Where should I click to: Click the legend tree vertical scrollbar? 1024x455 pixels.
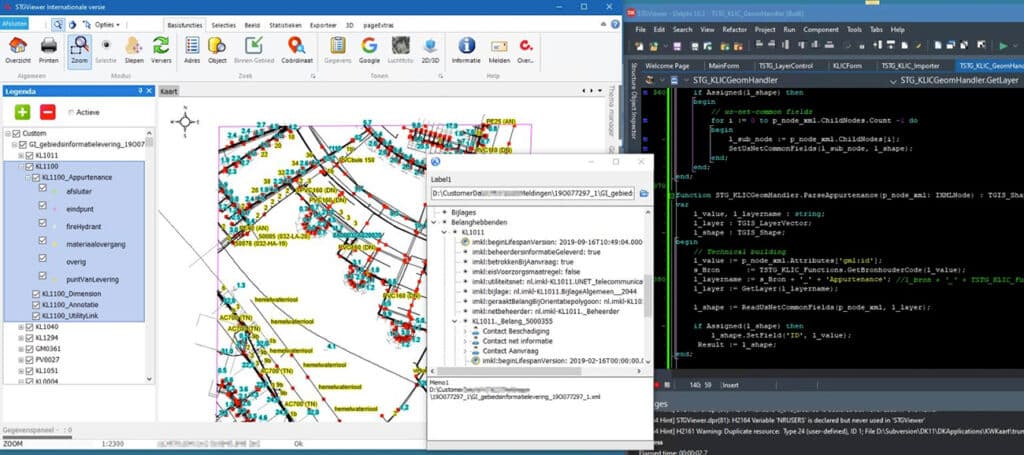pos(150,257)
